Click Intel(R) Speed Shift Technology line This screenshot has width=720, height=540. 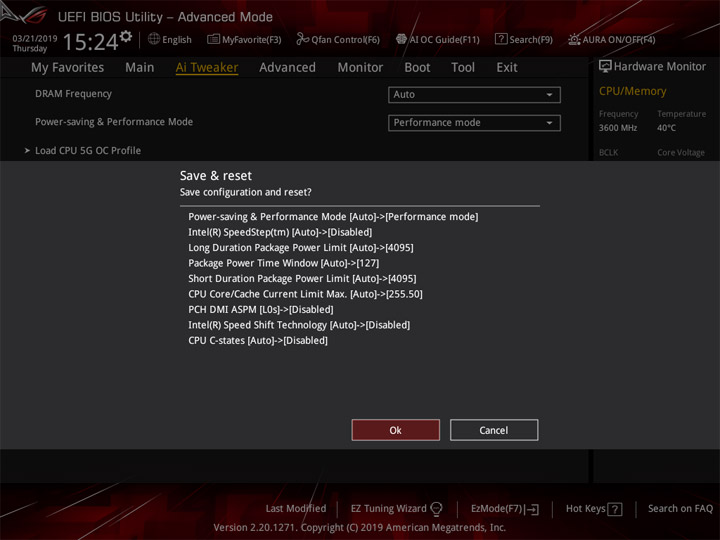click(x=299, y=325)
